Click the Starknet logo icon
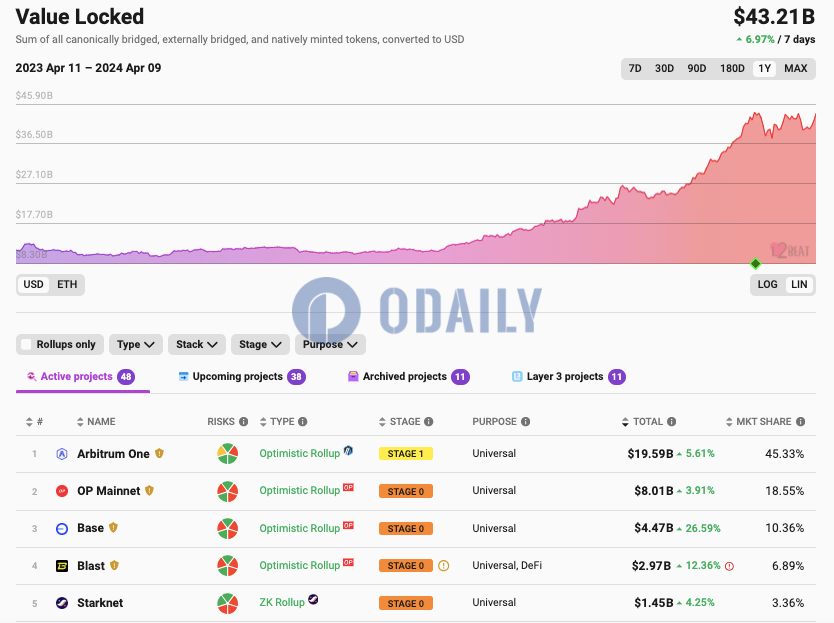This screenshot has height=623, width=834. 62,603
